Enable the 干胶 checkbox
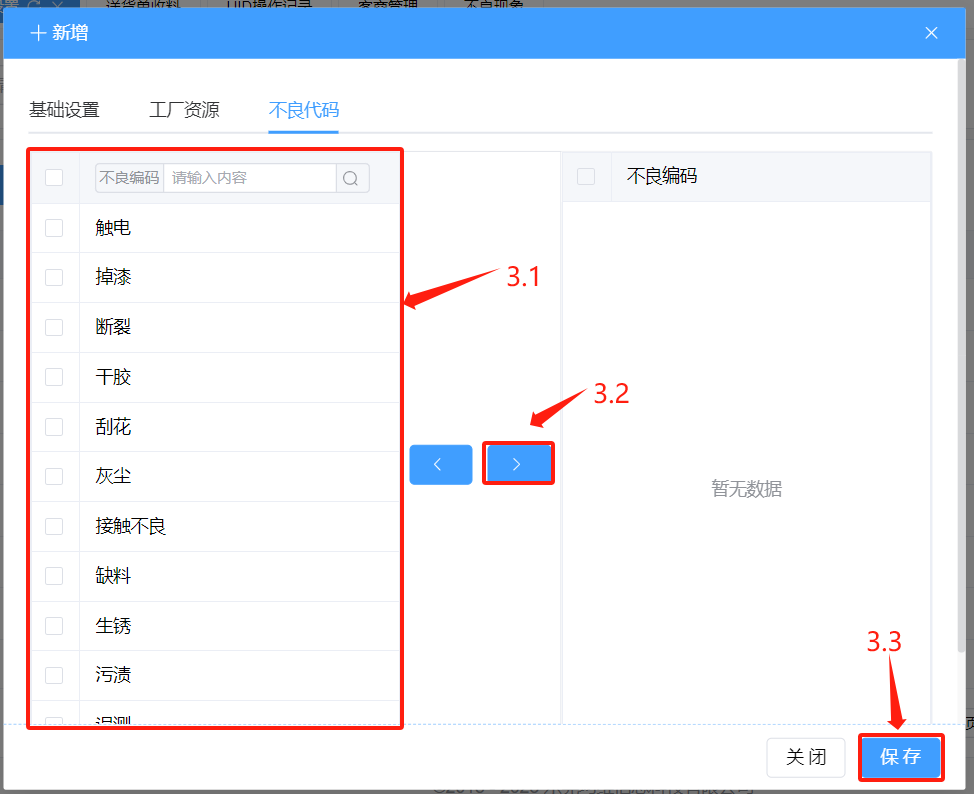 coord(54,377)
